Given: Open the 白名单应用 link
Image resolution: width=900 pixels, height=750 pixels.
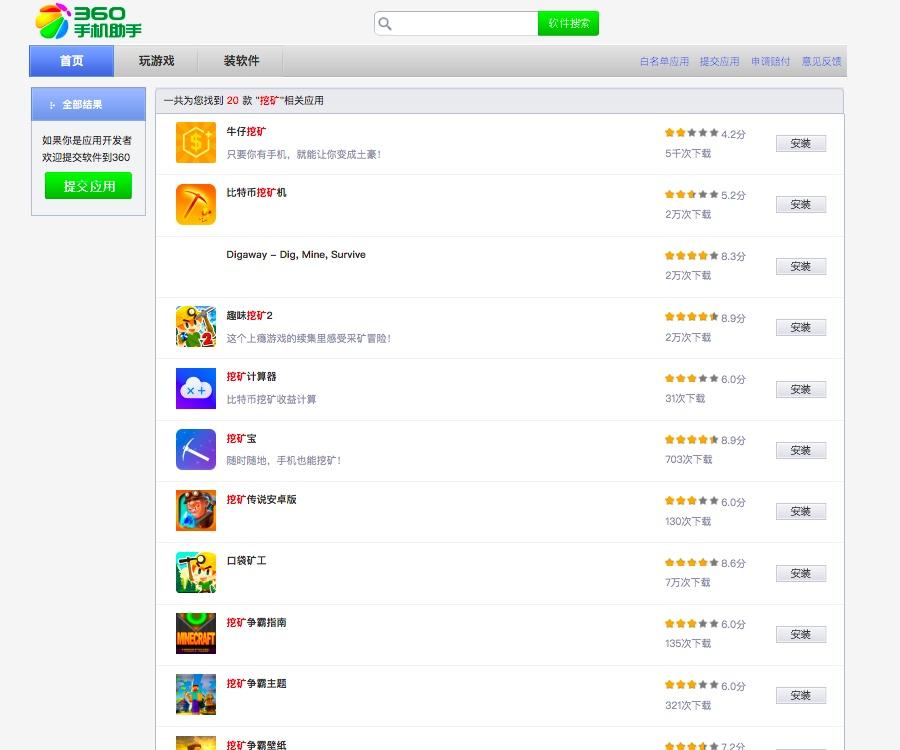Looking at the screenshot, I should [x=664, y=61].
